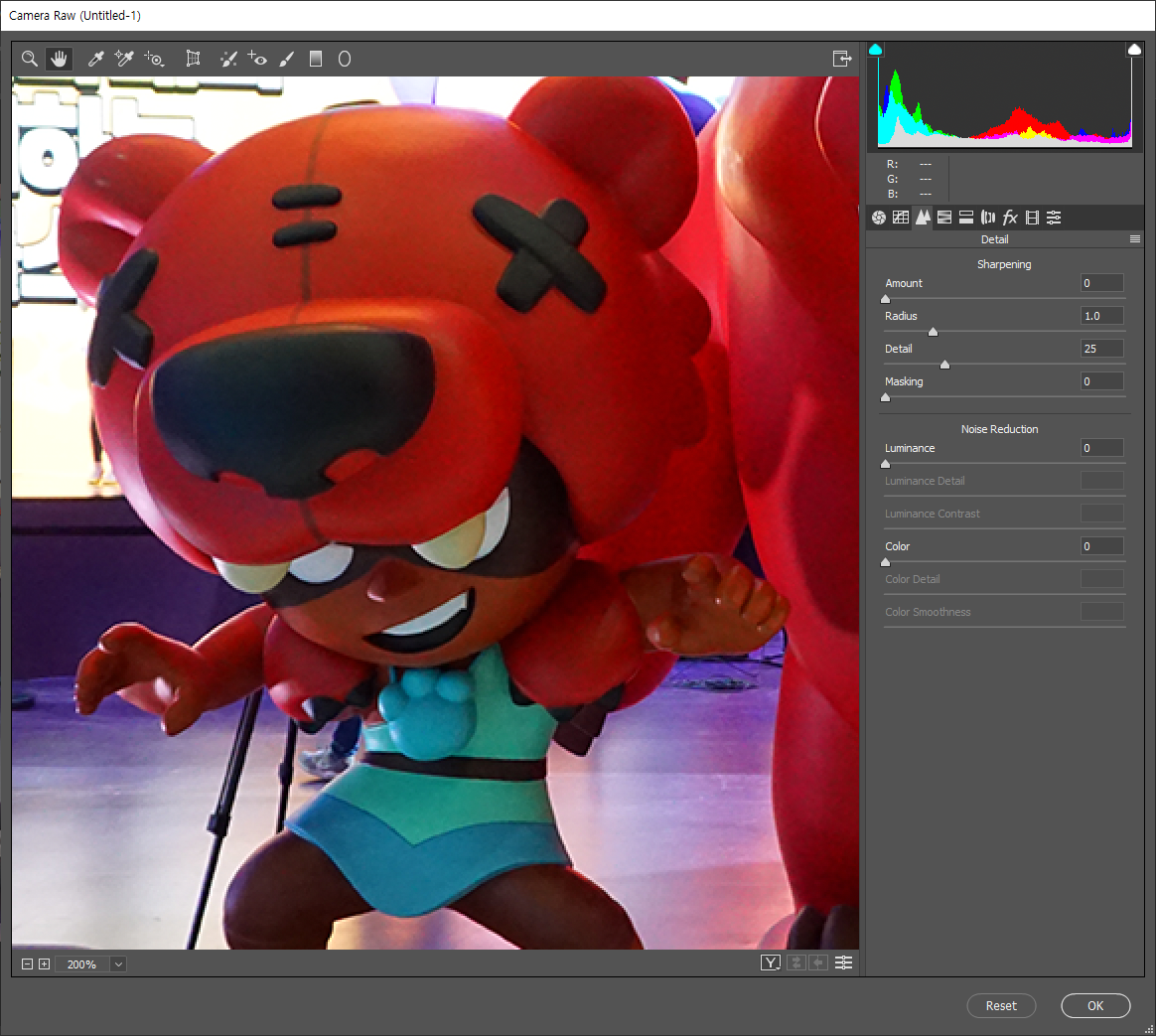Screen dimensions: 1156x1036
Task: Click the Sharpening Detail value field
Action: [x=1102, y=349]
